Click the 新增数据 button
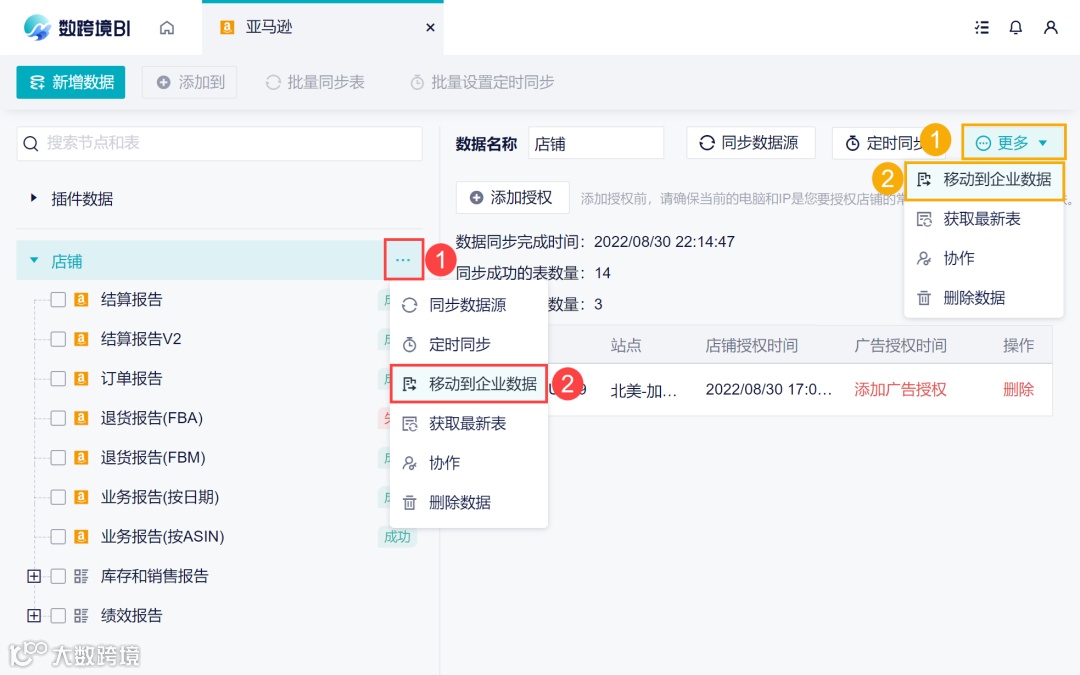This screenshot has width=1080, height=675. tap(71, 82)
